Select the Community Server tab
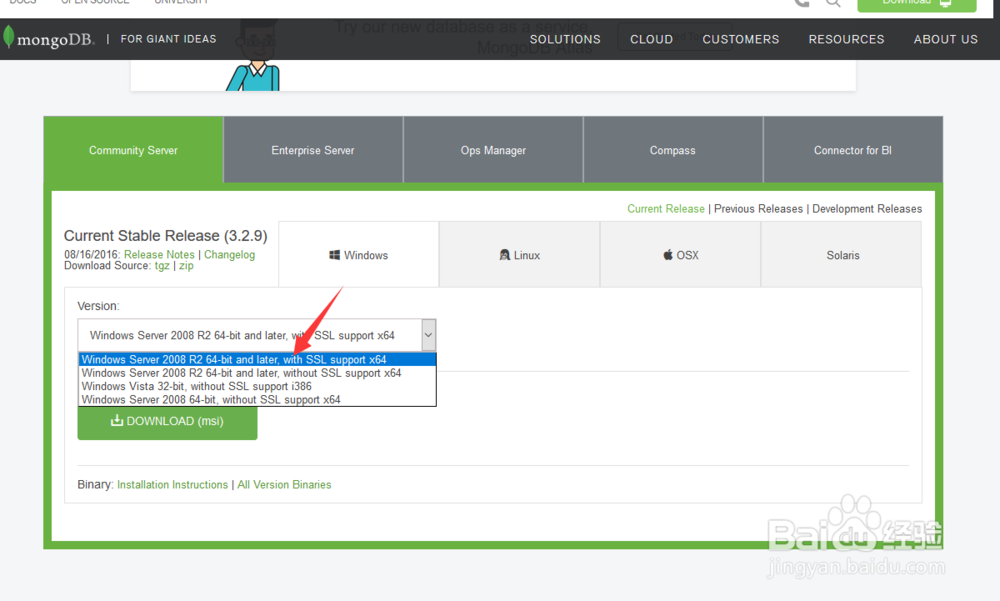1000x601 pixels. pyautogui.click(x=133, y=150)
